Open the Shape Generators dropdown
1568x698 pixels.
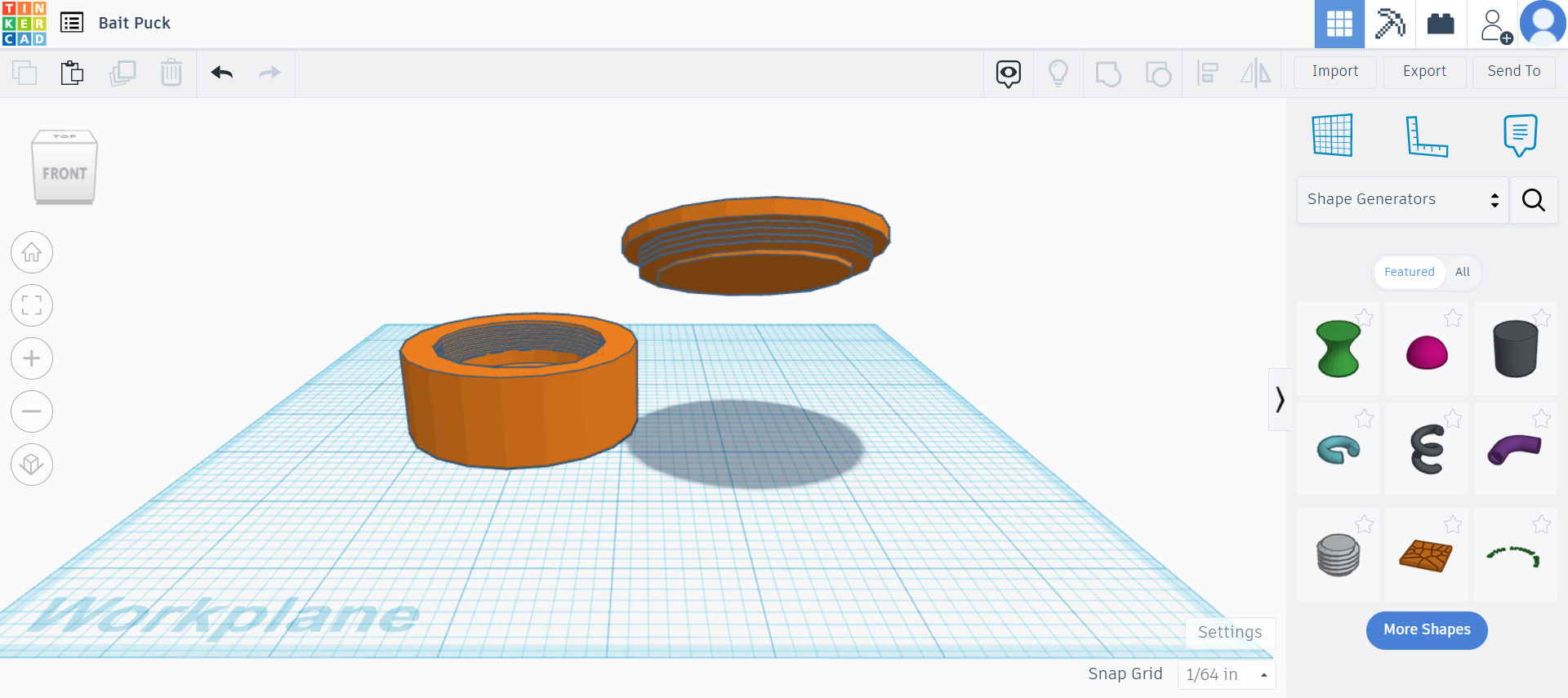[x=1402, y=200]
